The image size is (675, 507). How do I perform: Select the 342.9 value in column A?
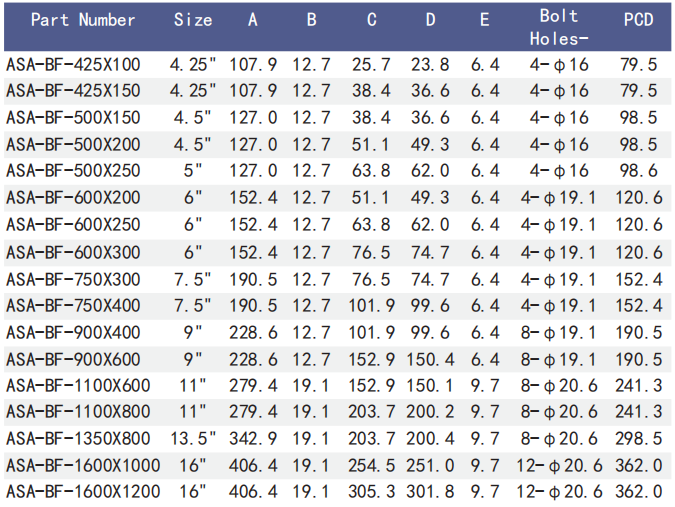(254, 438)
